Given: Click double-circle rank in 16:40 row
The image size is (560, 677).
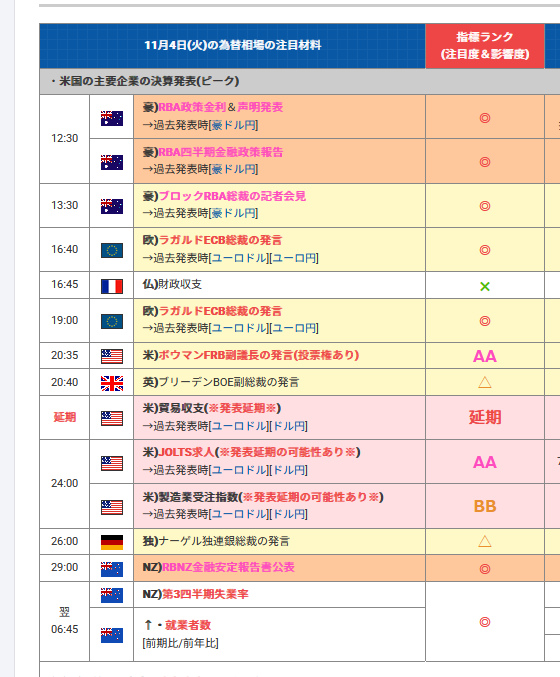Looking at the screenshot, I should point(485,250).
